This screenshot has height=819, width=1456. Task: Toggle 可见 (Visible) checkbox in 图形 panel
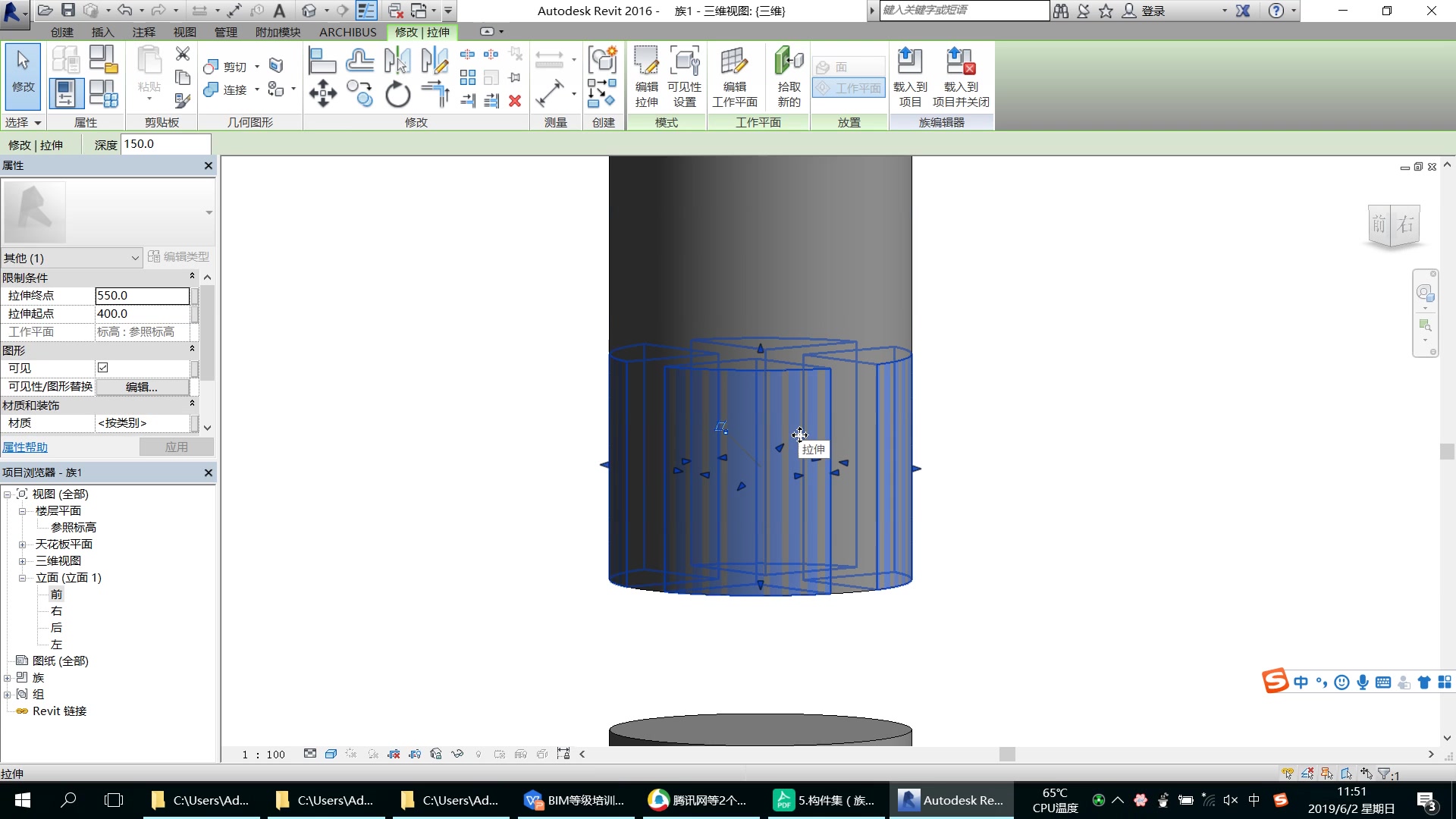102,367
